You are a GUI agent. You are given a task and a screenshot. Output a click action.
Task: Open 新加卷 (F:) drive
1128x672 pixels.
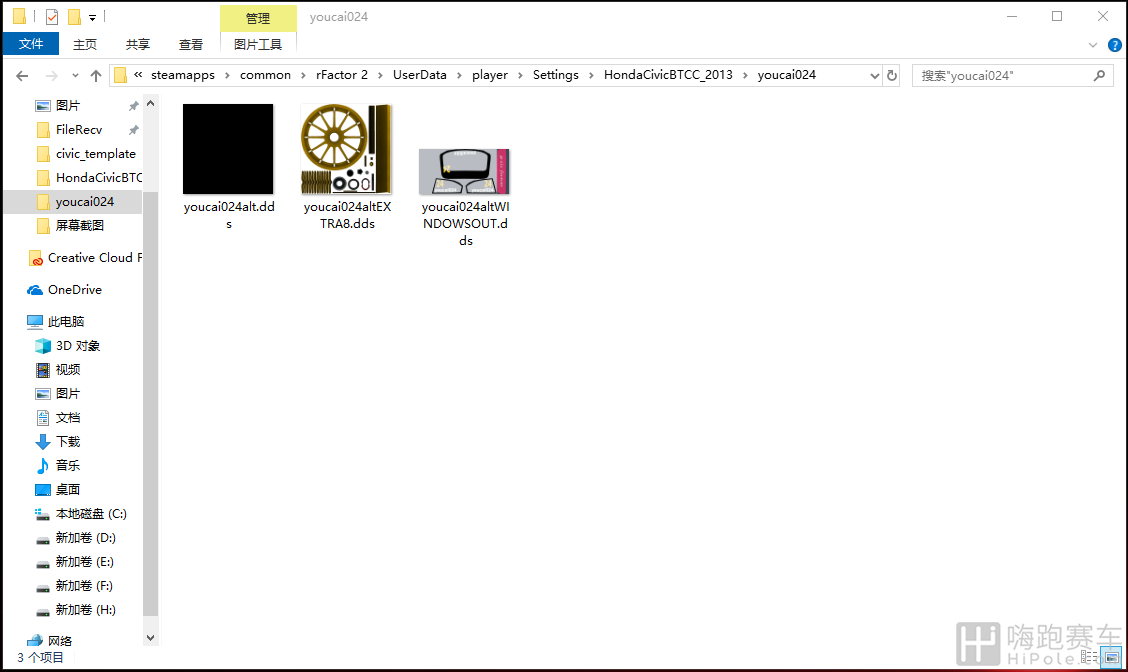83,586
